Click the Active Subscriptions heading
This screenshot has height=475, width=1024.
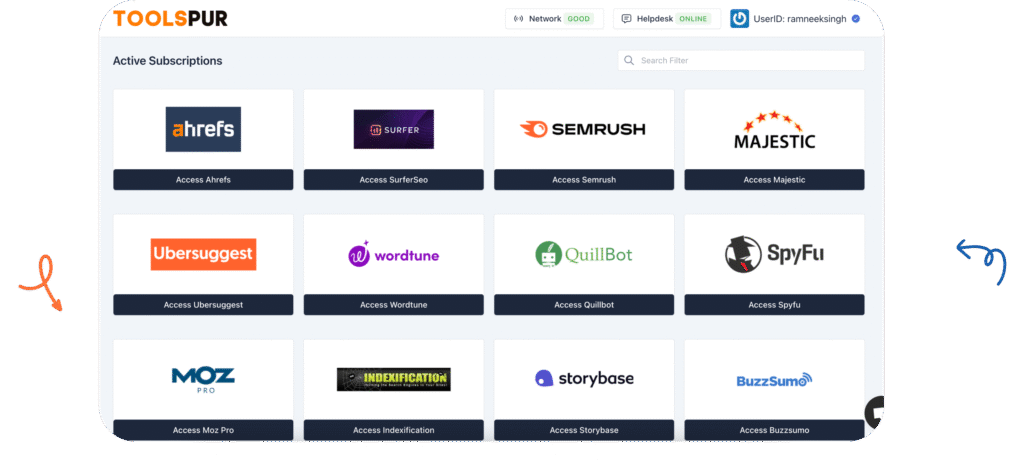[167, 61]
